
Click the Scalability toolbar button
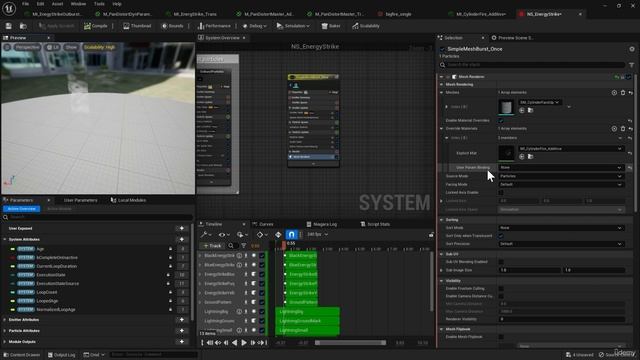pos(366,26)
